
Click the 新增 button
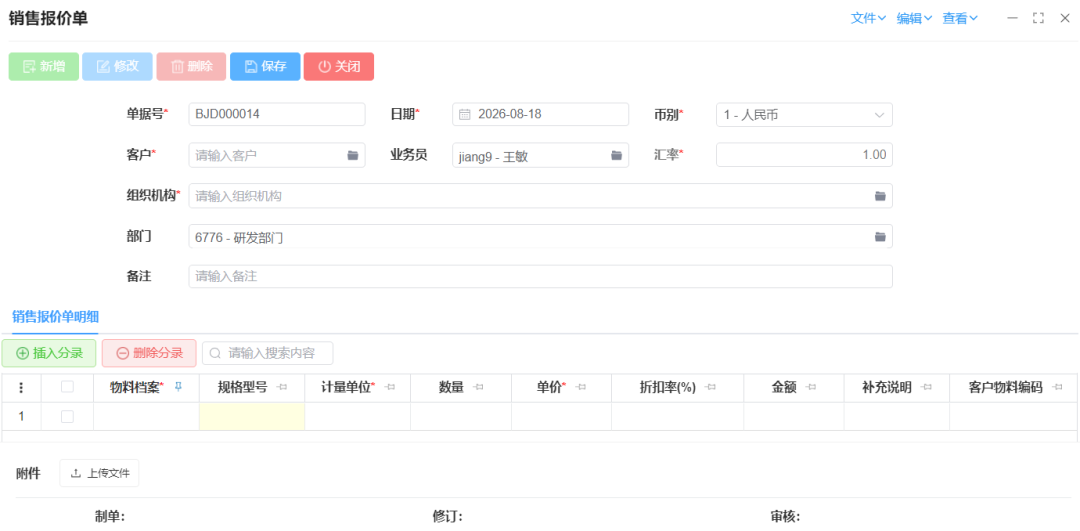pos(43,67)
